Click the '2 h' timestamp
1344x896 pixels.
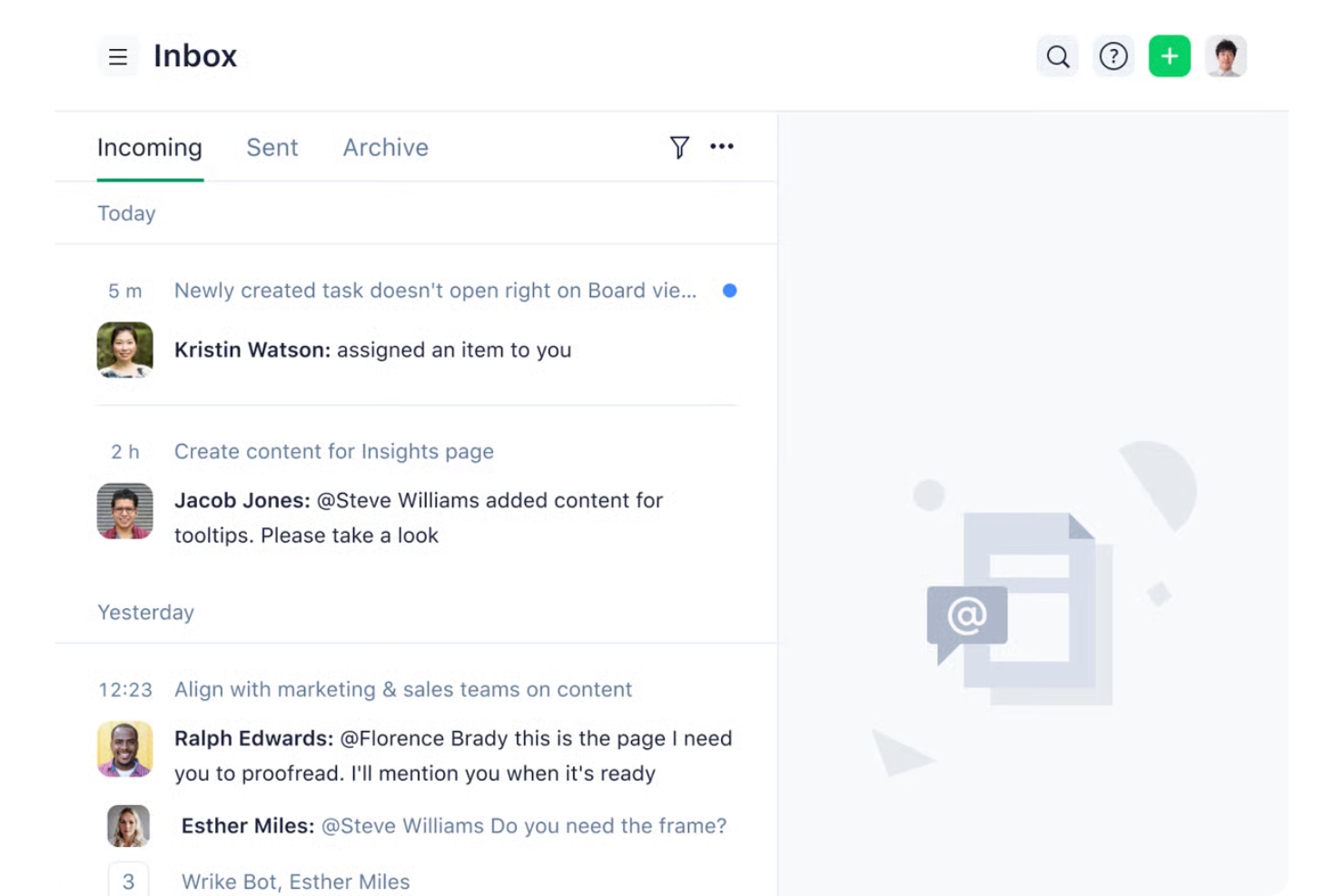[125, 452]
